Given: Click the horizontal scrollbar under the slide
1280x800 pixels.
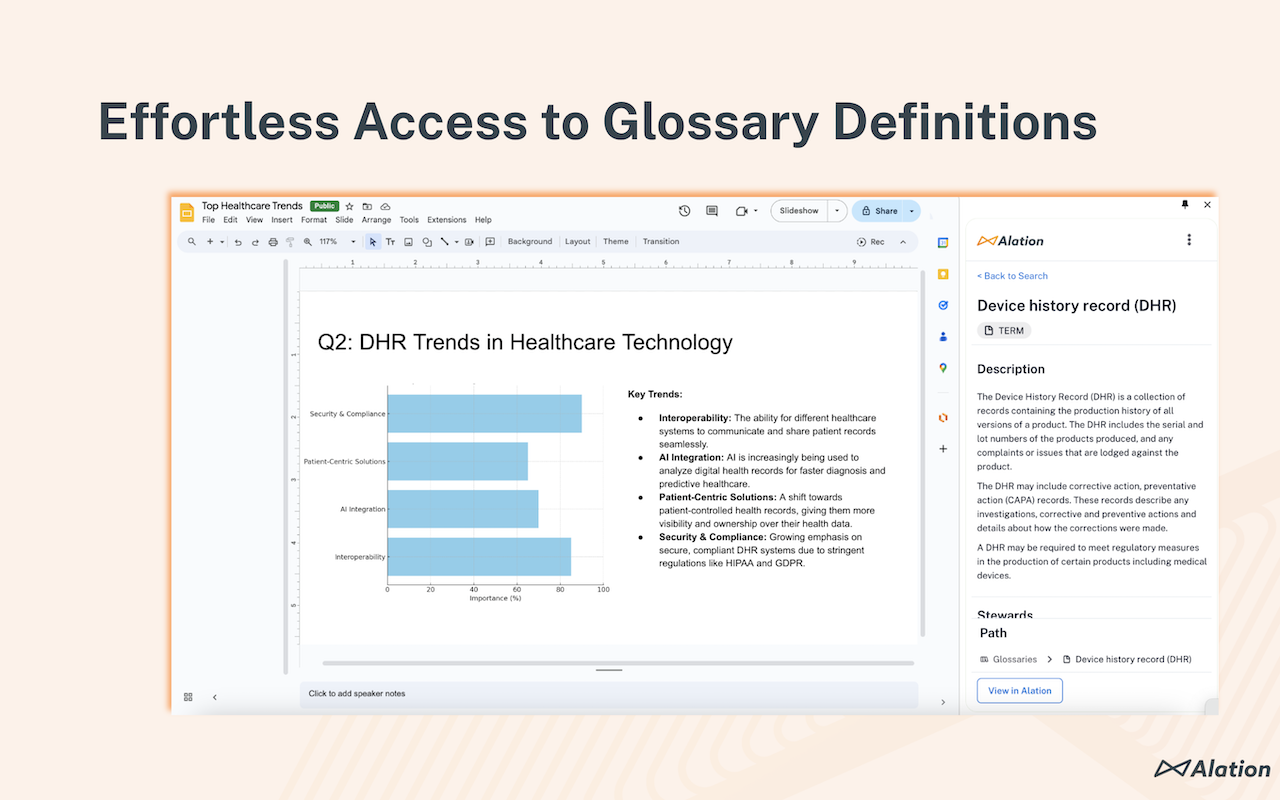Looking at the screenshot, I should (618, 663).
